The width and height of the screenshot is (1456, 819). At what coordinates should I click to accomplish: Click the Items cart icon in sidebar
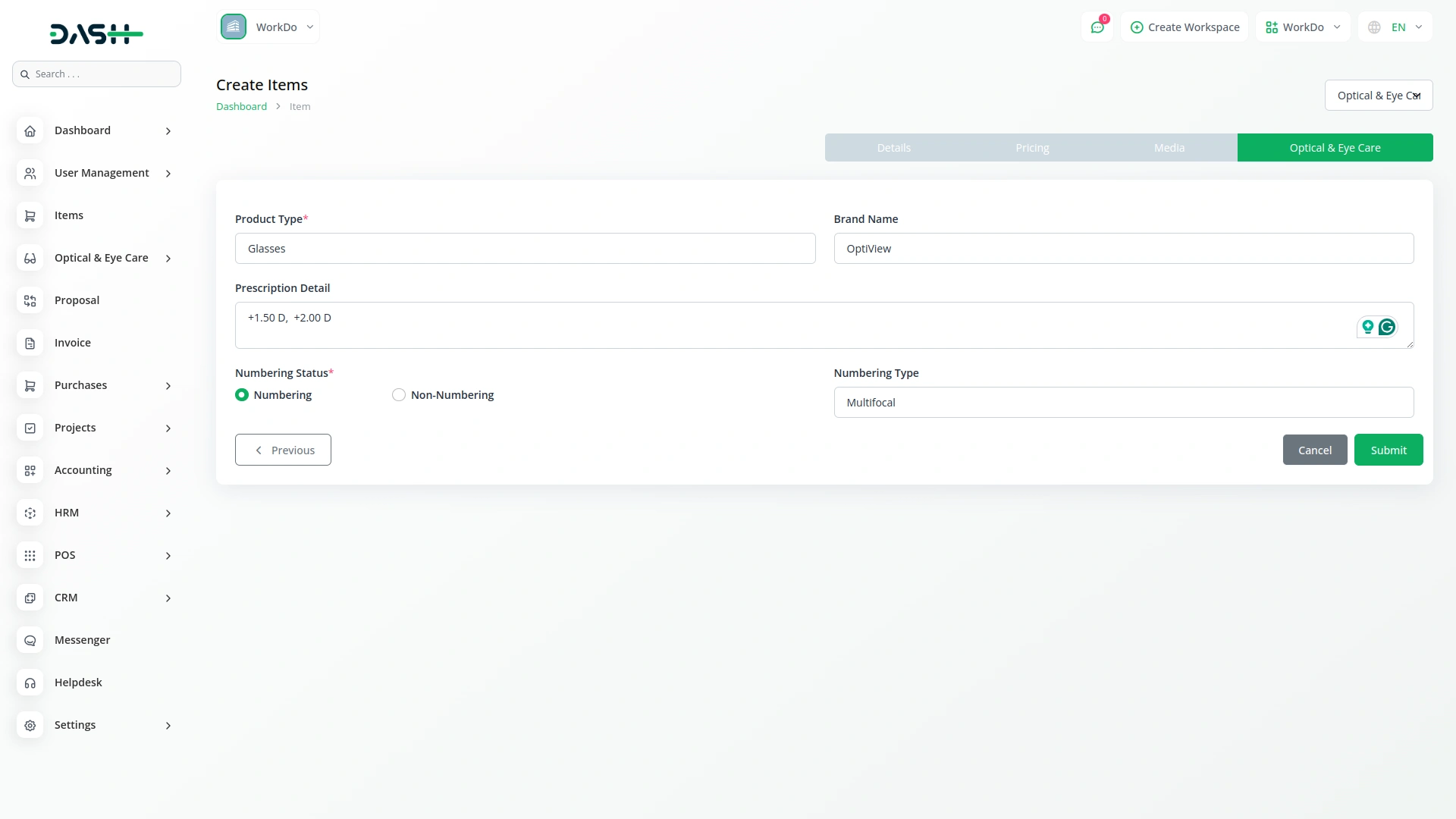[30, 215]
